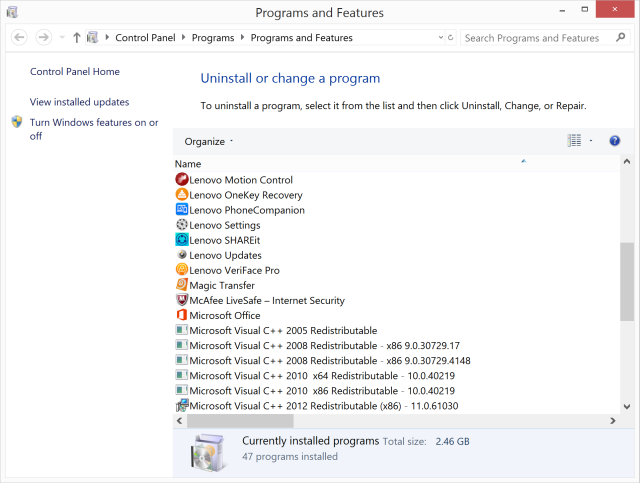Open View installed updates link
Image resolution: width=640 pixels, height=483 pixels.
coord(79,102)
